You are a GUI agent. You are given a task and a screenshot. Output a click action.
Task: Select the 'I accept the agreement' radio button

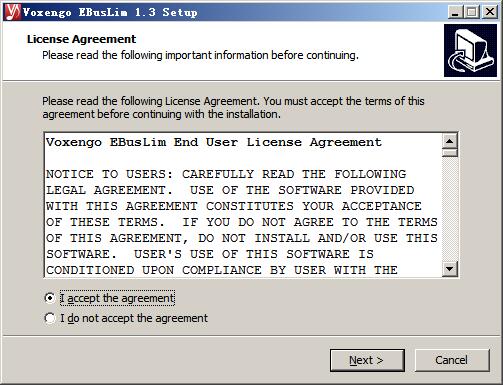[50, 298]
